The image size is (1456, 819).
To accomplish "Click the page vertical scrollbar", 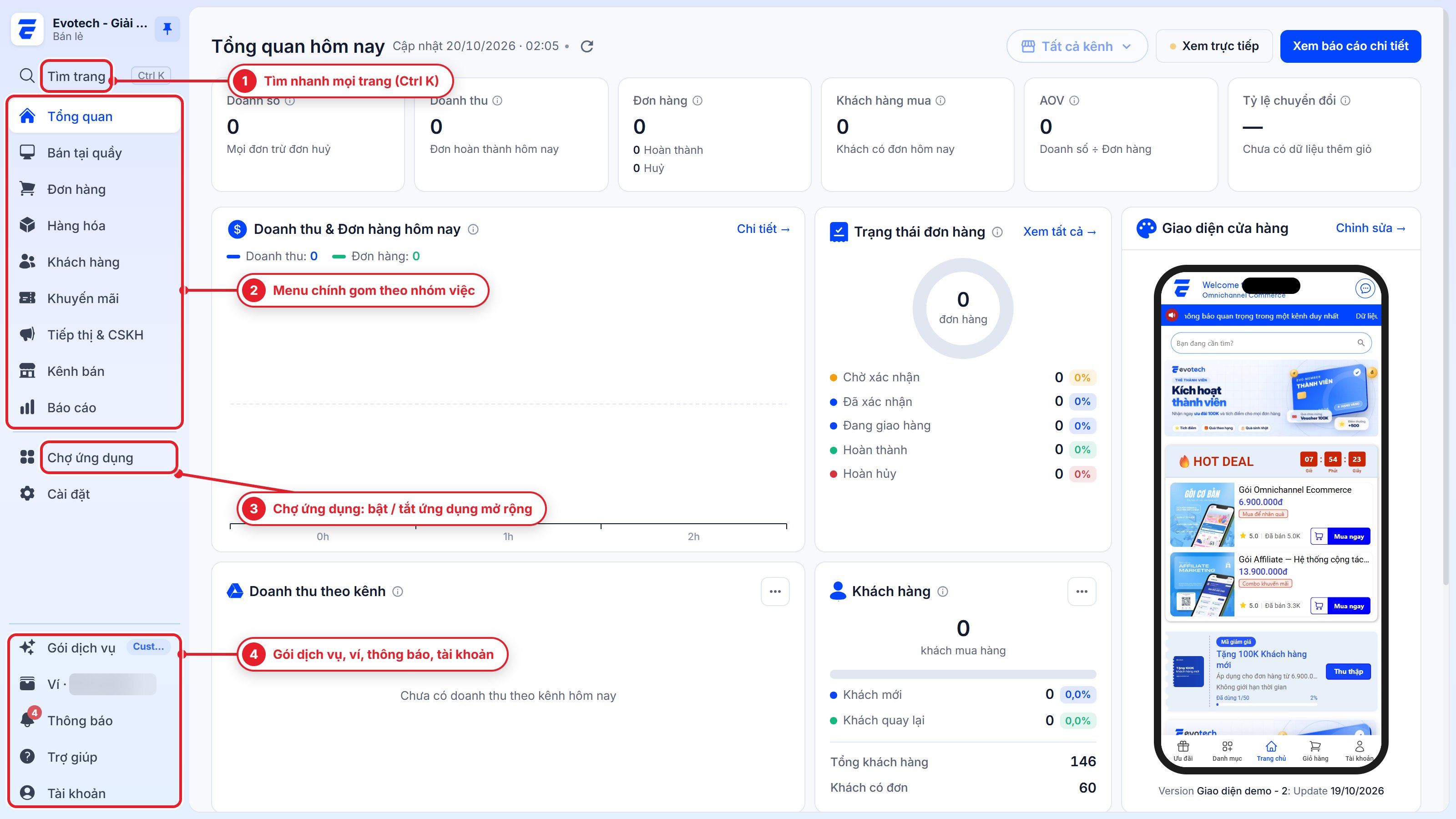I will [1447, 296].
